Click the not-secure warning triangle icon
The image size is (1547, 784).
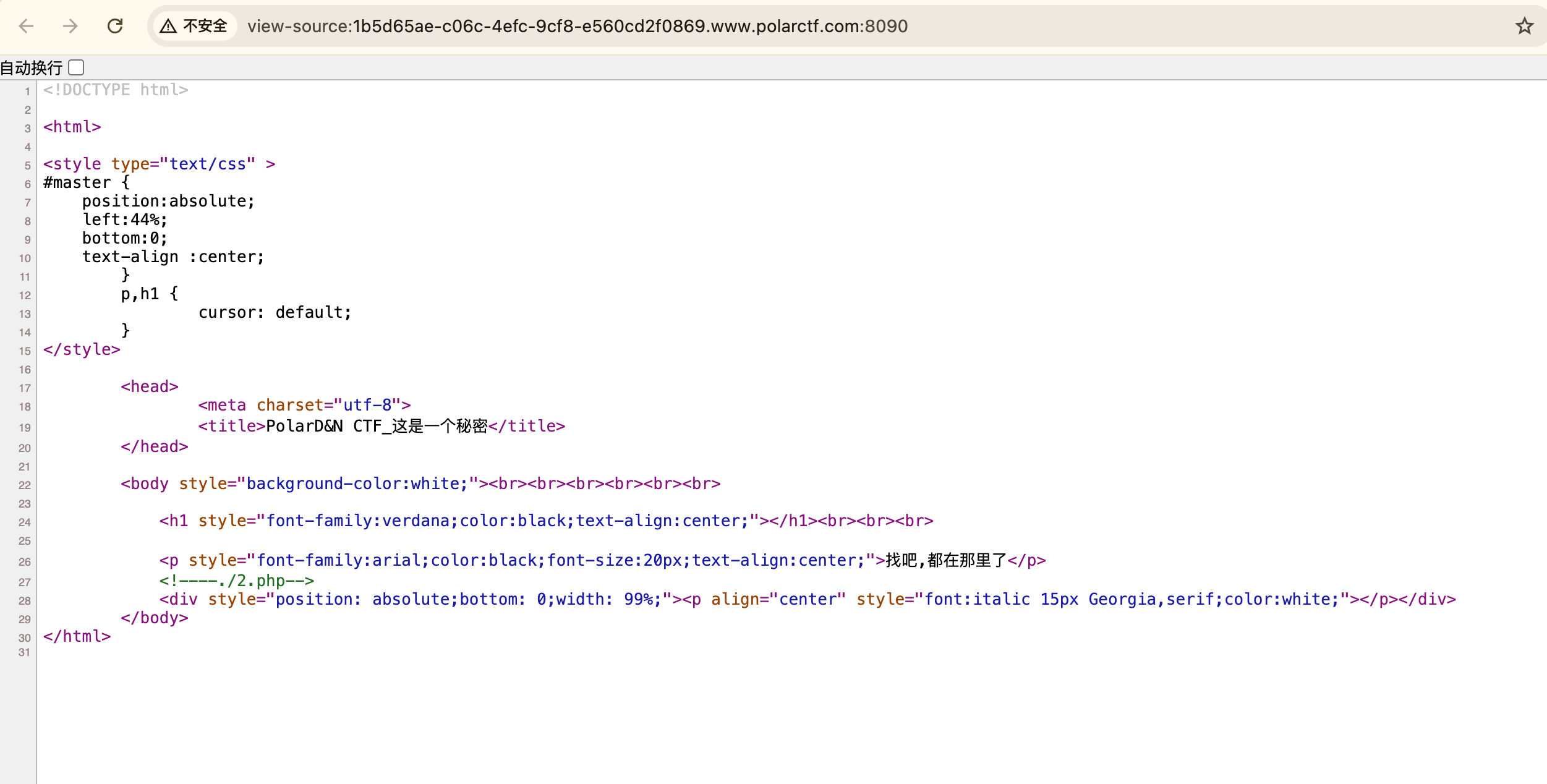click(168, 26)
